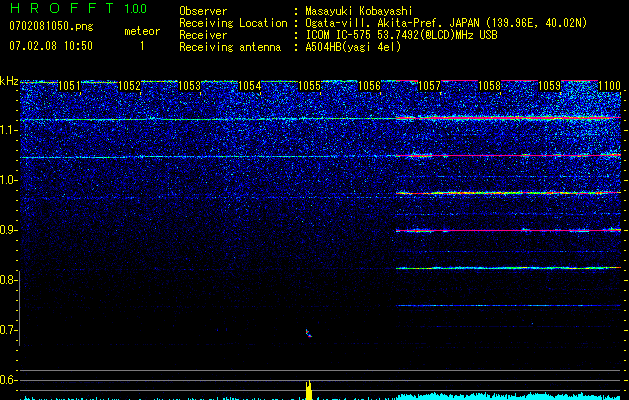Click the 1.1 frequency axis label
The height and width of the screenshot is (400, 629).
coord(9,130)
